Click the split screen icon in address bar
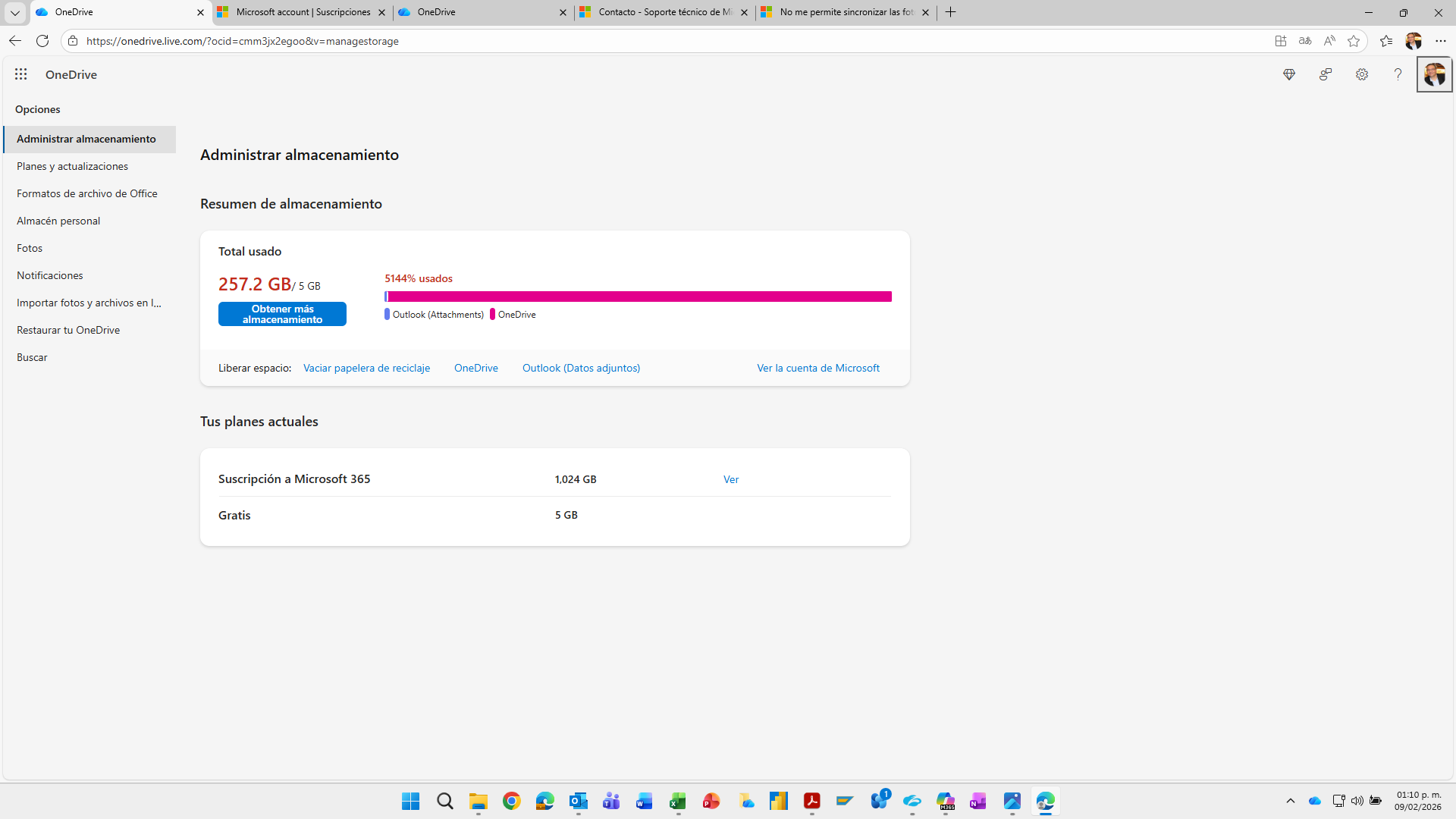 (1281, 41)
